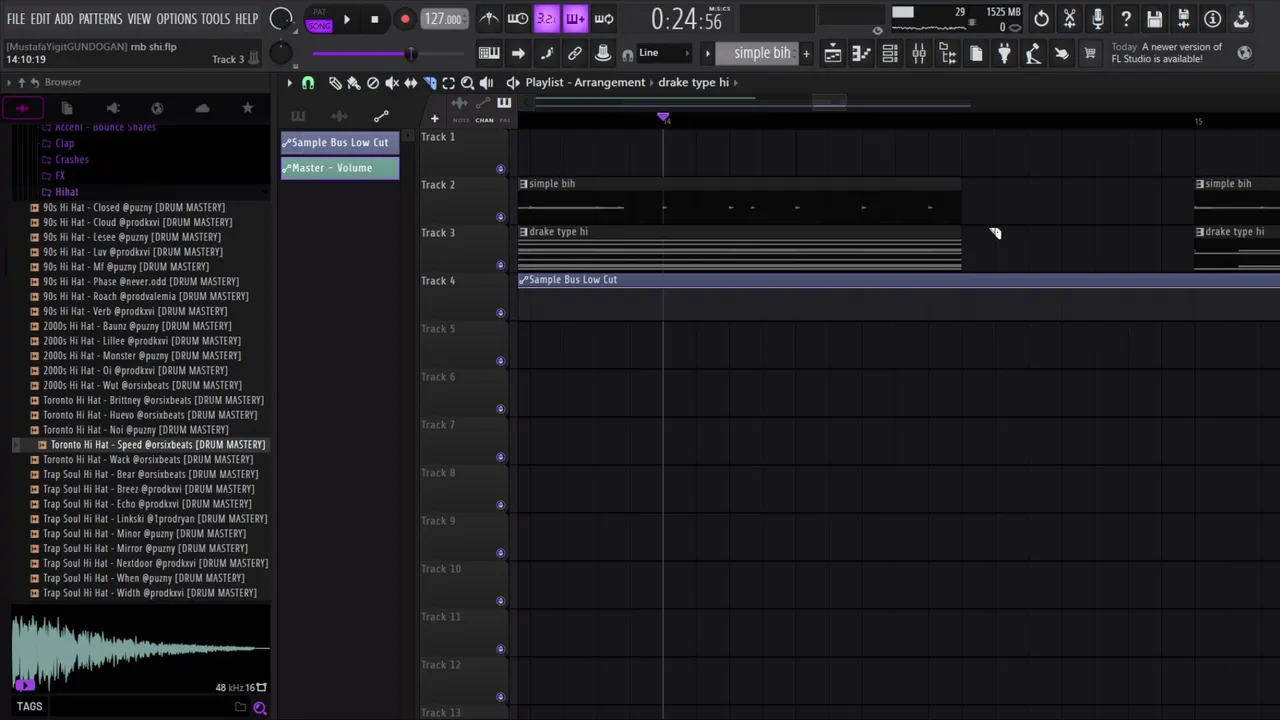The width and height of the screenshot is (1280, 720).
Task: Open the FILE menu
Action: 16,19
